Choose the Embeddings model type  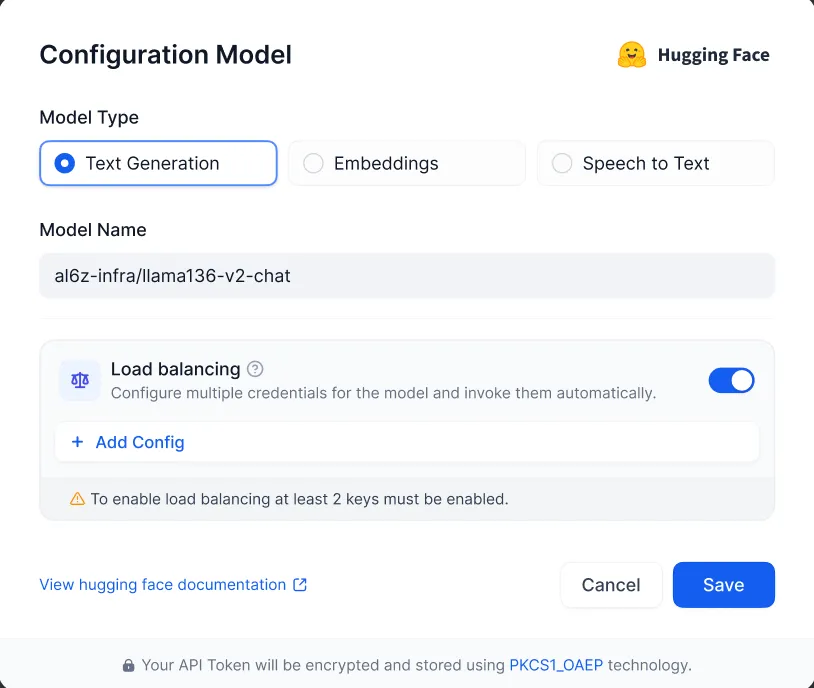(x=406, y=163)
